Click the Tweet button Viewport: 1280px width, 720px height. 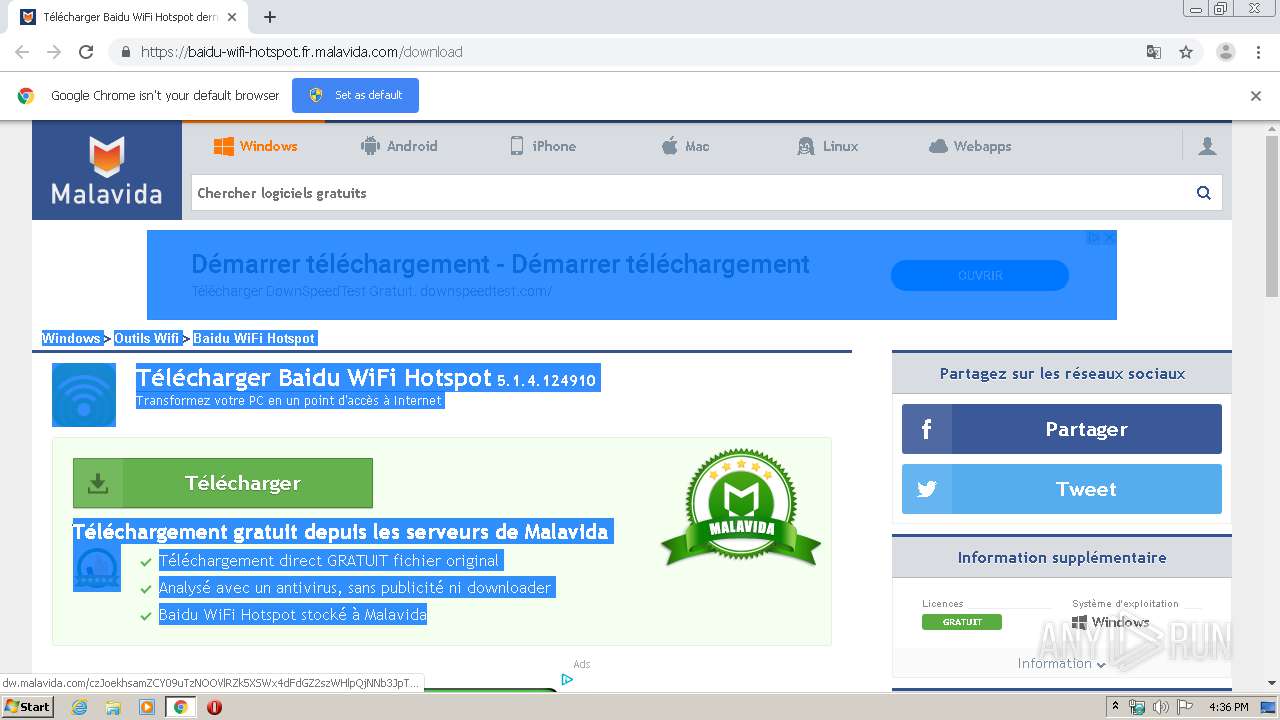coord(1062,489)
